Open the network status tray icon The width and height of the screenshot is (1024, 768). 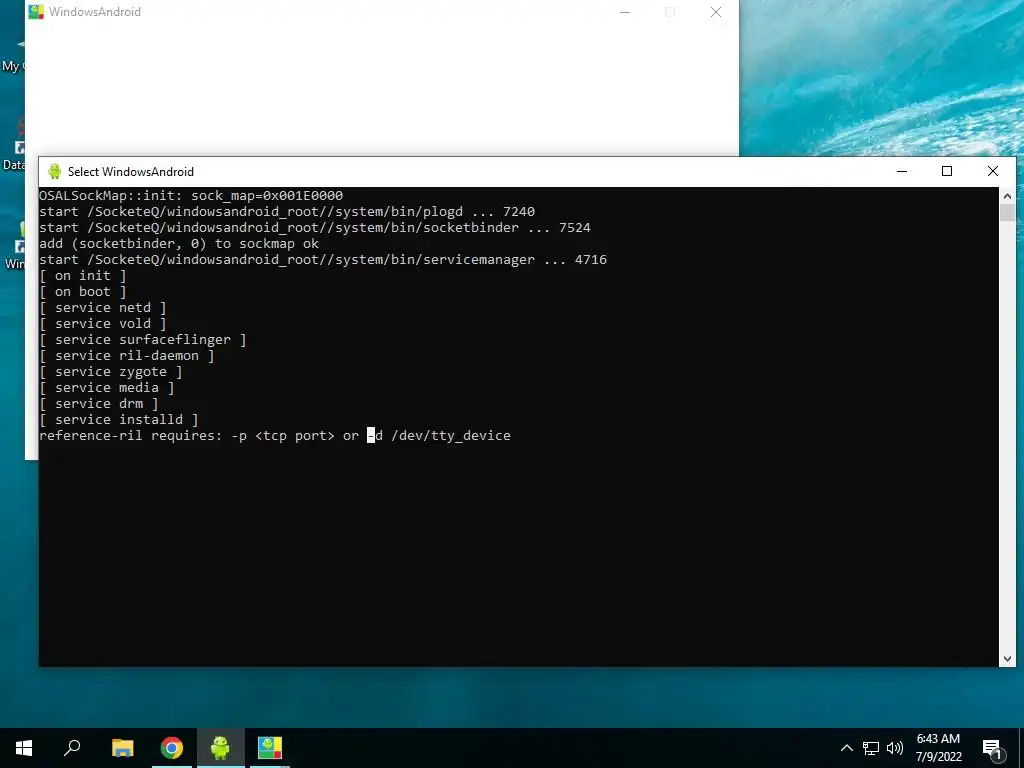click(871, 748)
